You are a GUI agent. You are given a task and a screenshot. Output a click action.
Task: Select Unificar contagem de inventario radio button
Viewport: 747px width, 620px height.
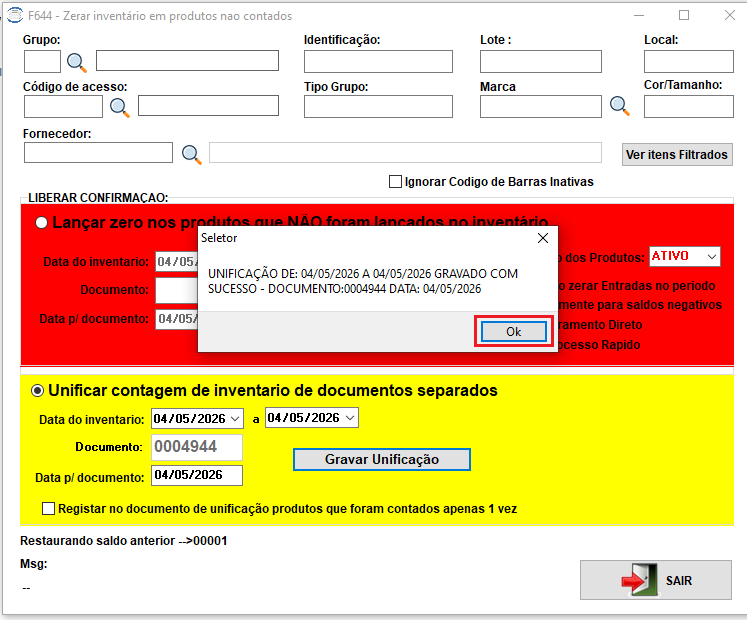point(37,391)
